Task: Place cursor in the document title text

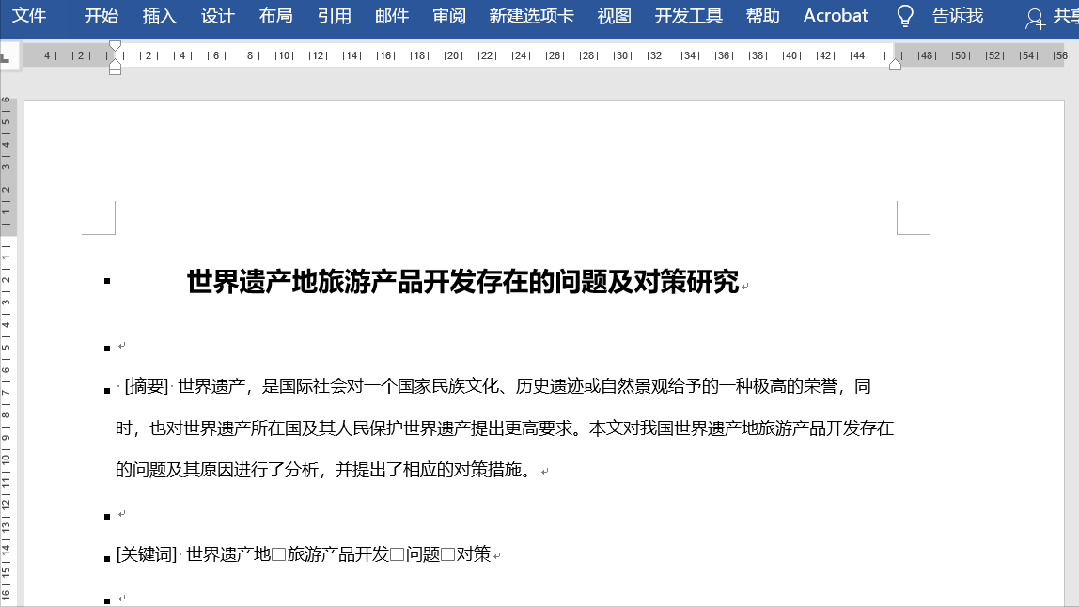Action: (460, 283)
